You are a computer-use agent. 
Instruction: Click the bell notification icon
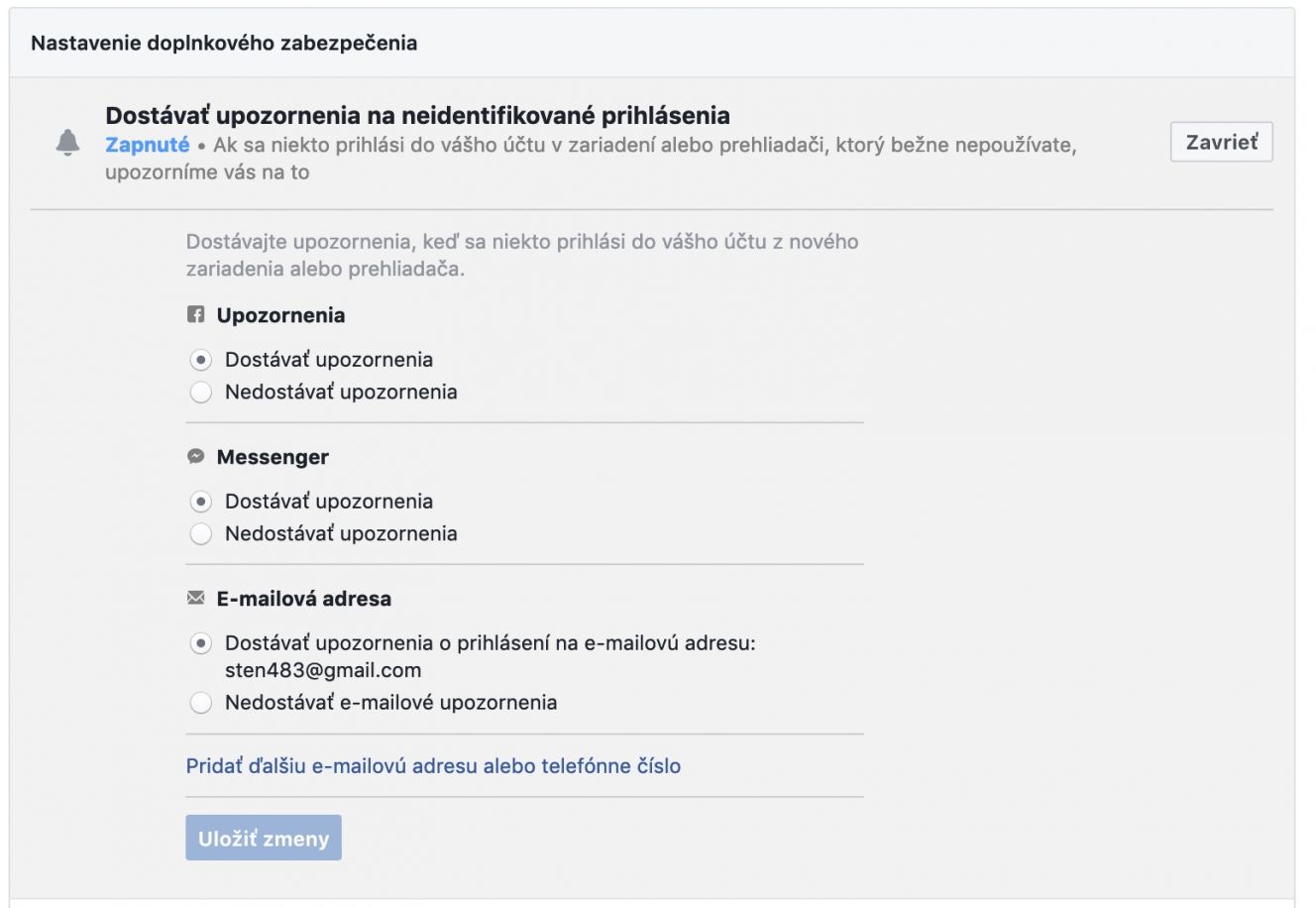pyautogui.click(x=67, y=144)
